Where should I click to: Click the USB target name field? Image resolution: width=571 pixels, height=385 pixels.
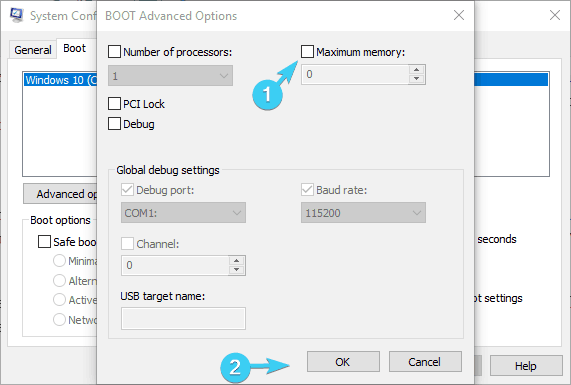tap(183, 318)
